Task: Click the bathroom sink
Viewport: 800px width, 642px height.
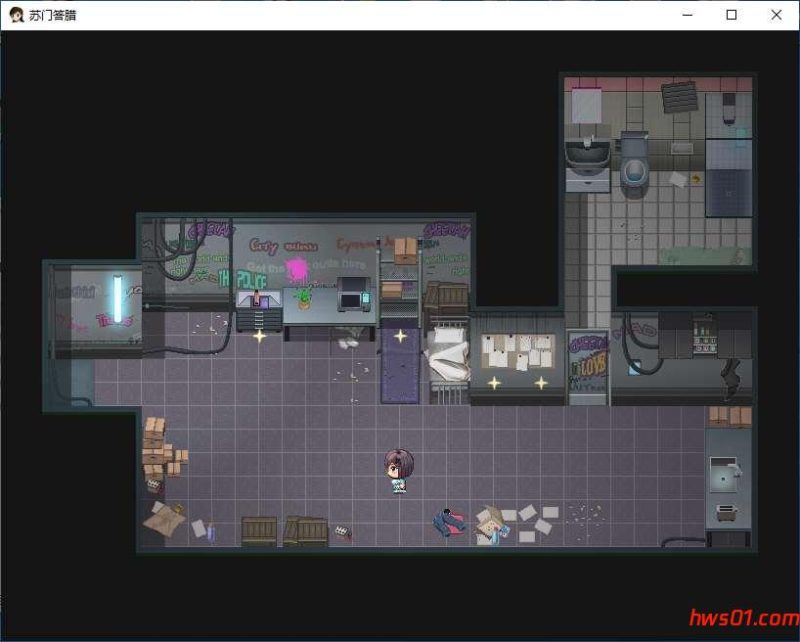Action: (x=587, y=158)
